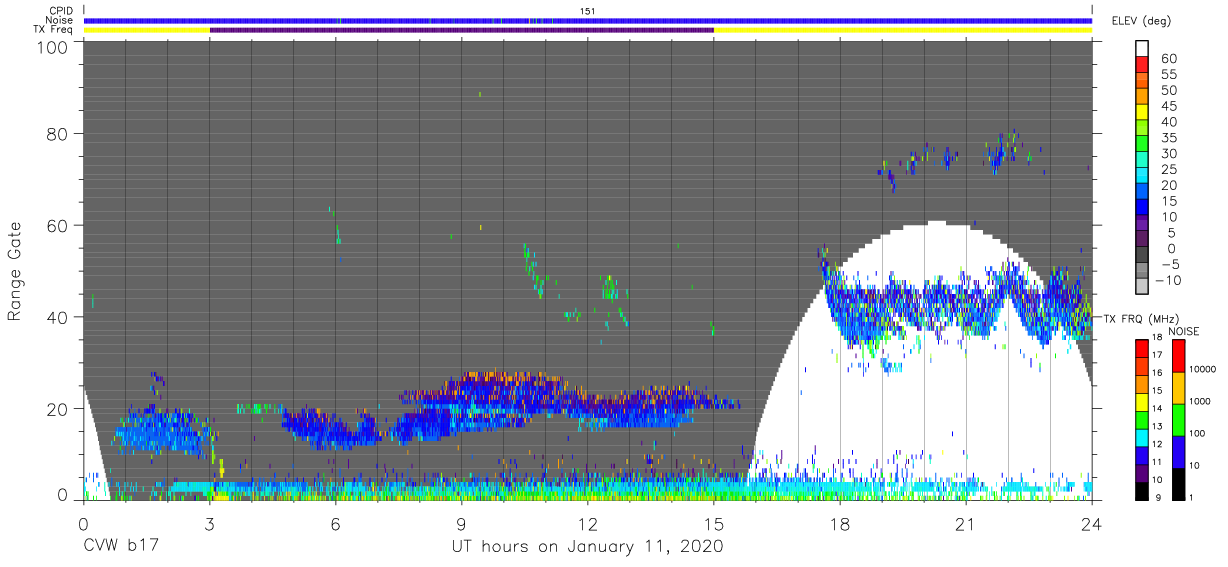Viewport: 1228px width, 567px height.
Task: Pick the black bottom segment of TX FRQ colorbar
Action: [1143, 490]
